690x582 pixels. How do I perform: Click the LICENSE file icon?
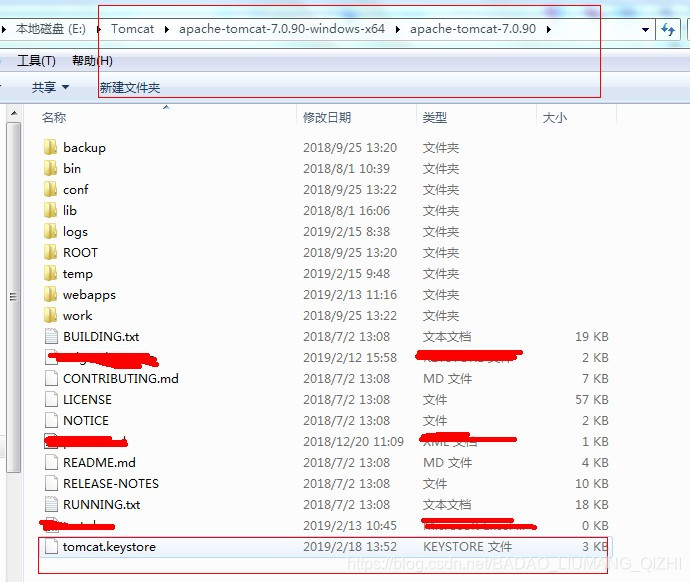[51, 399]
